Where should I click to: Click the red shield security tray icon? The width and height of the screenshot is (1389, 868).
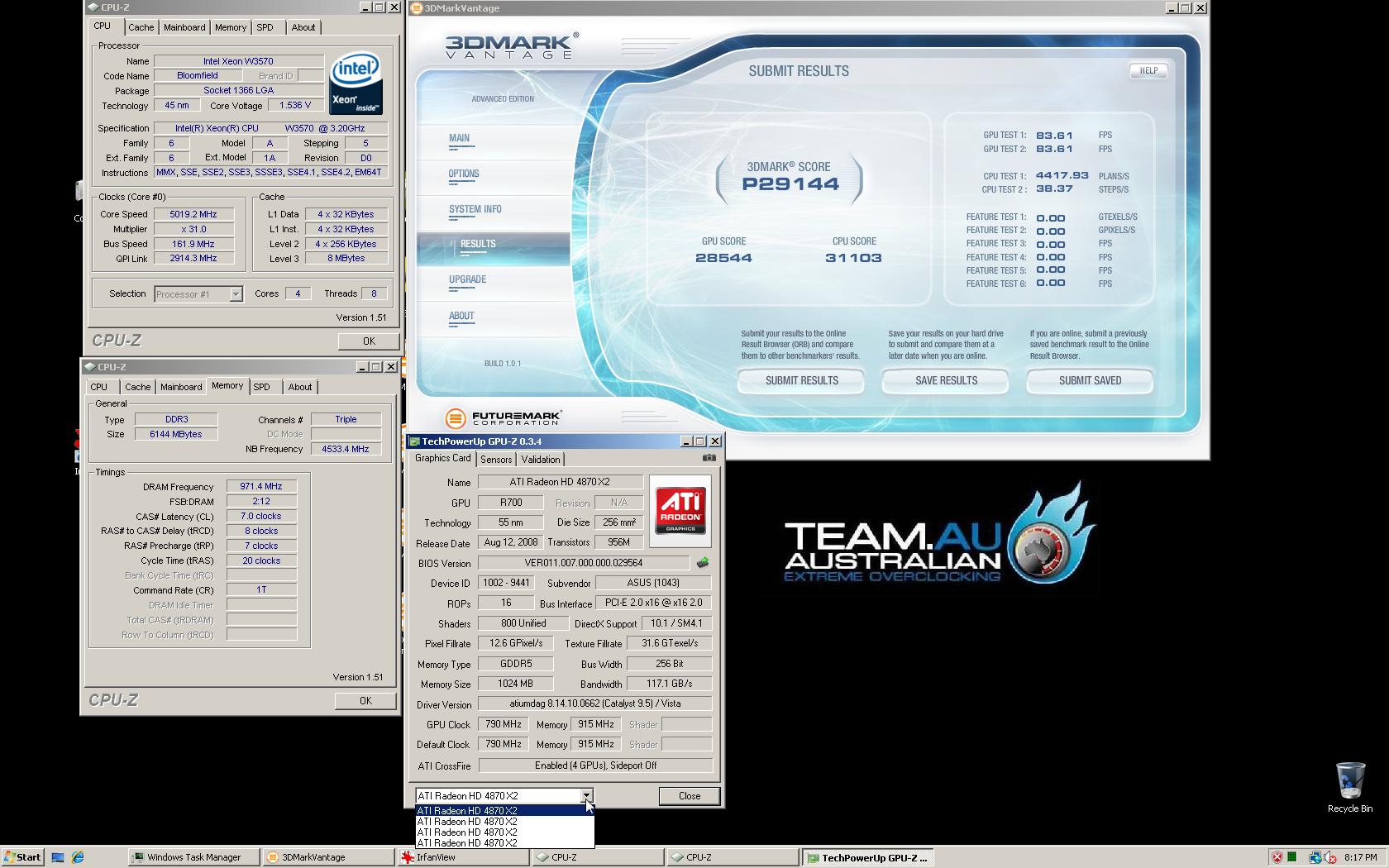coord(1277,857)
